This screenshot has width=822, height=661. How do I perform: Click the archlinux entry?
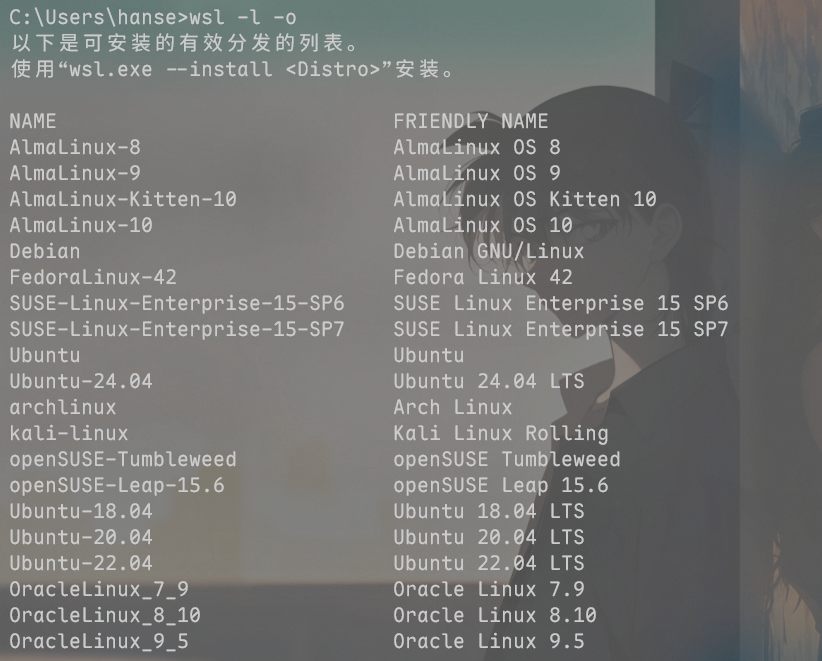(x=63, y=407)
